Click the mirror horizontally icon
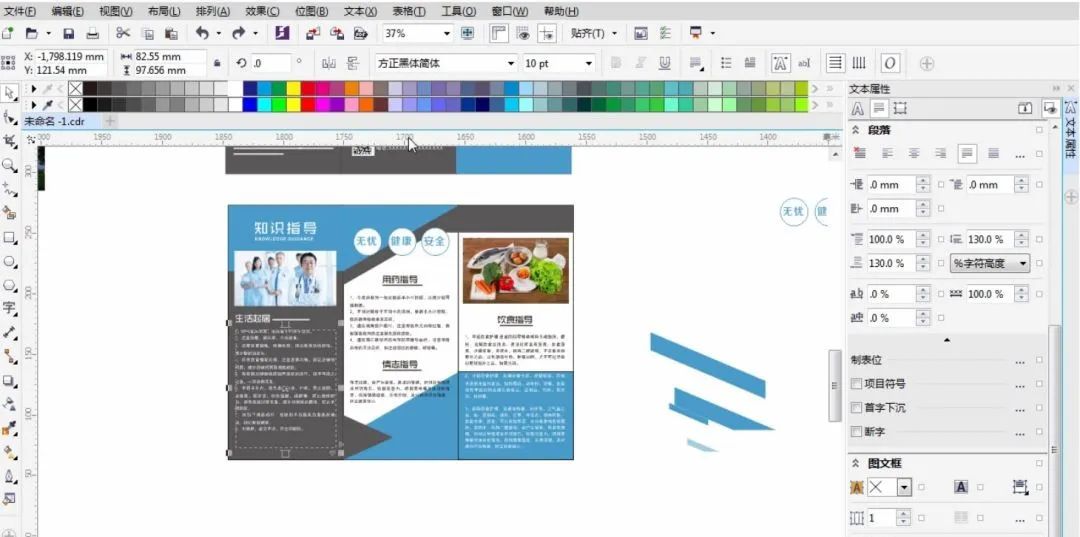Screen dimensions: 1080x537 [329, 63]
